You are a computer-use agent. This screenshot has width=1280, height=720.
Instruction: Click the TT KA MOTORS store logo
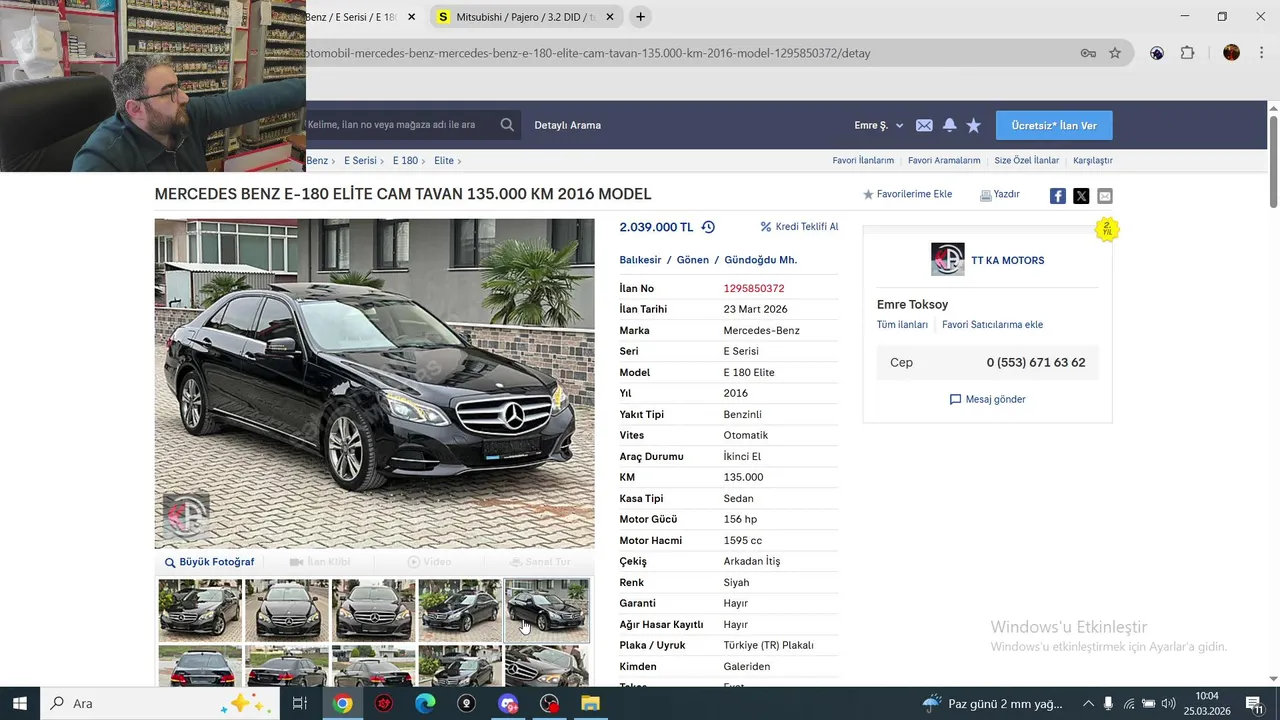click(947, 259)
